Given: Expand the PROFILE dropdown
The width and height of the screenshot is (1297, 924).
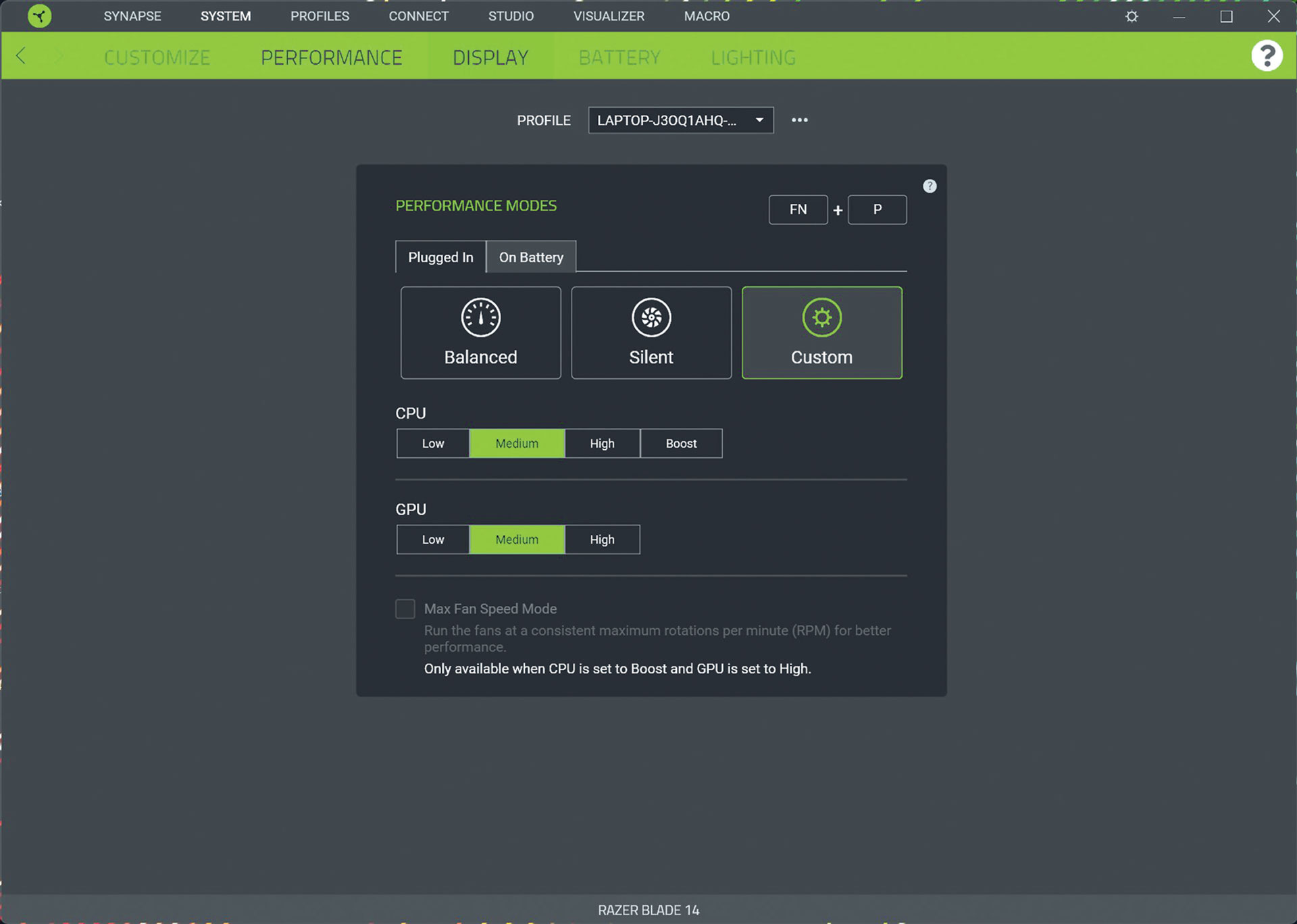Looking at the screenshot, I should [680, 120].
